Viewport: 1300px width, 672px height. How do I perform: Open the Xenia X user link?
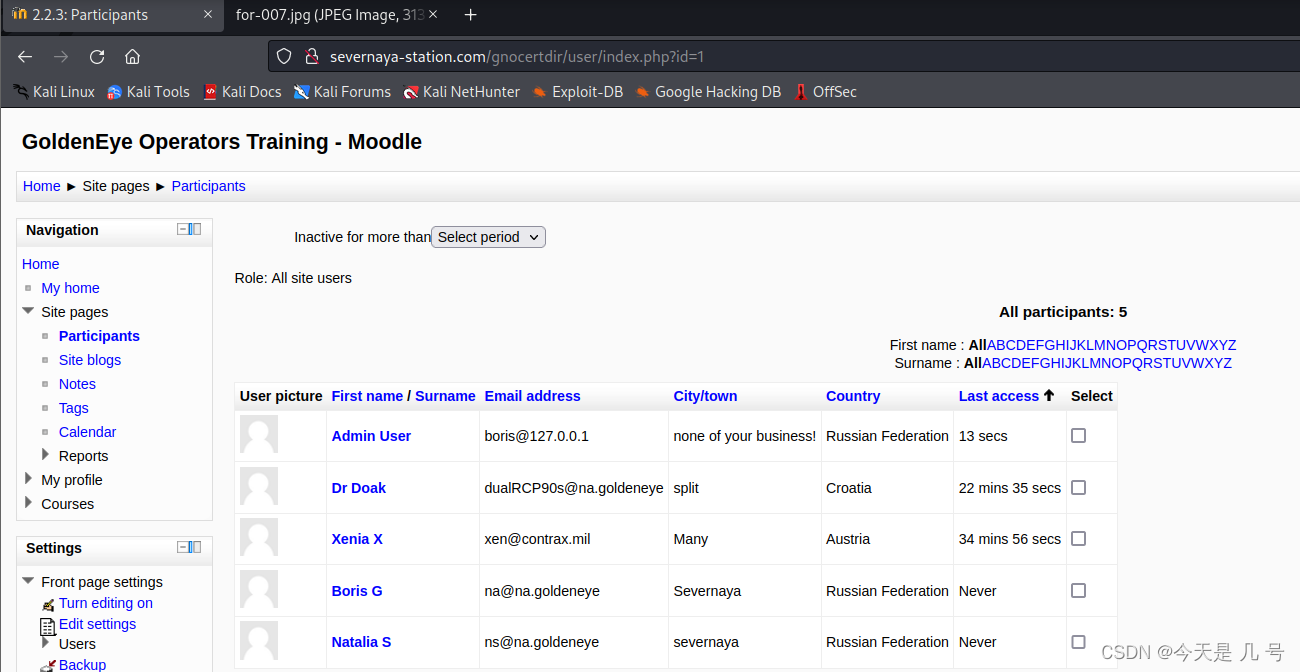coord(357,539)
